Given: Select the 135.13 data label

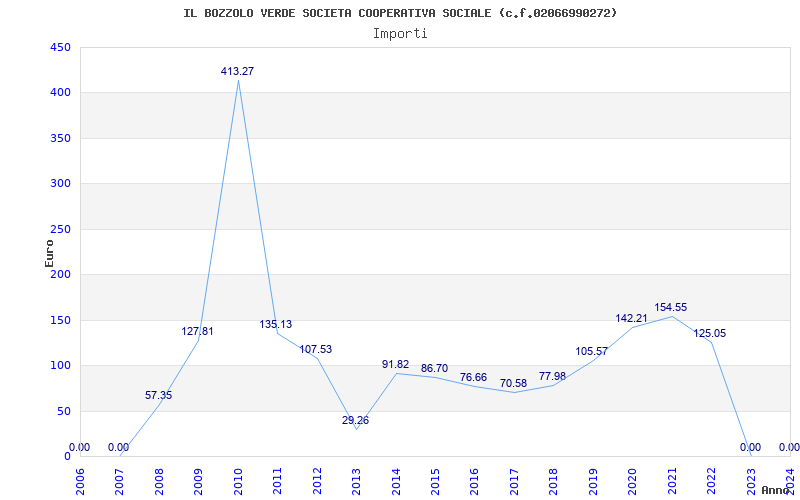Looking at the screenshot, I should 276,324.
